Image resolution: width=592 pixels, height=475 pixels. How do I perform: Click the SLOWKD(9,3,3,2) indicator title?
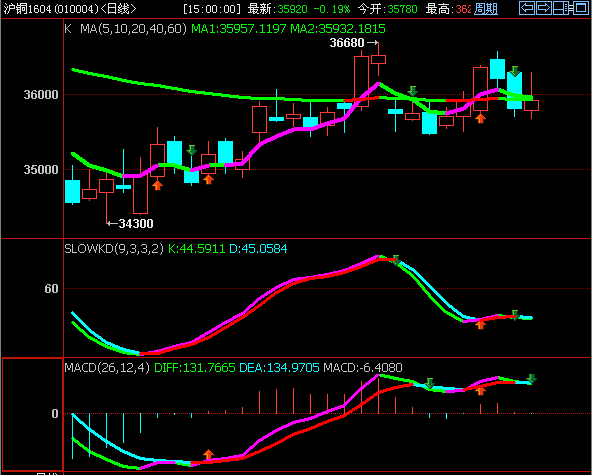[x=114, y=248]
